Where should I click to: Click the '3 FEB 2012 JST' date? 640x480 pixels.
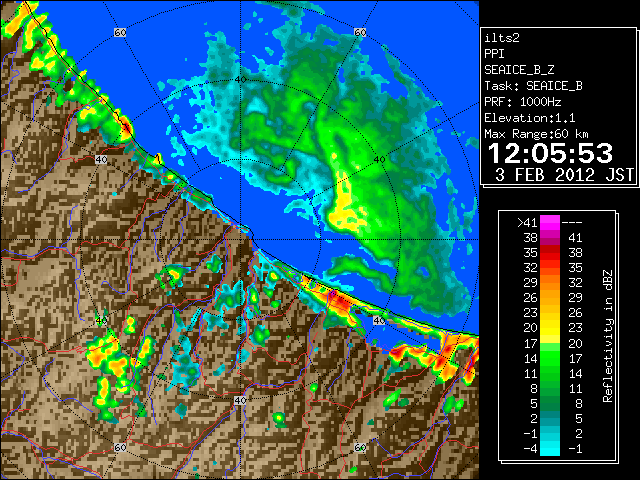(x=564, y=175)
